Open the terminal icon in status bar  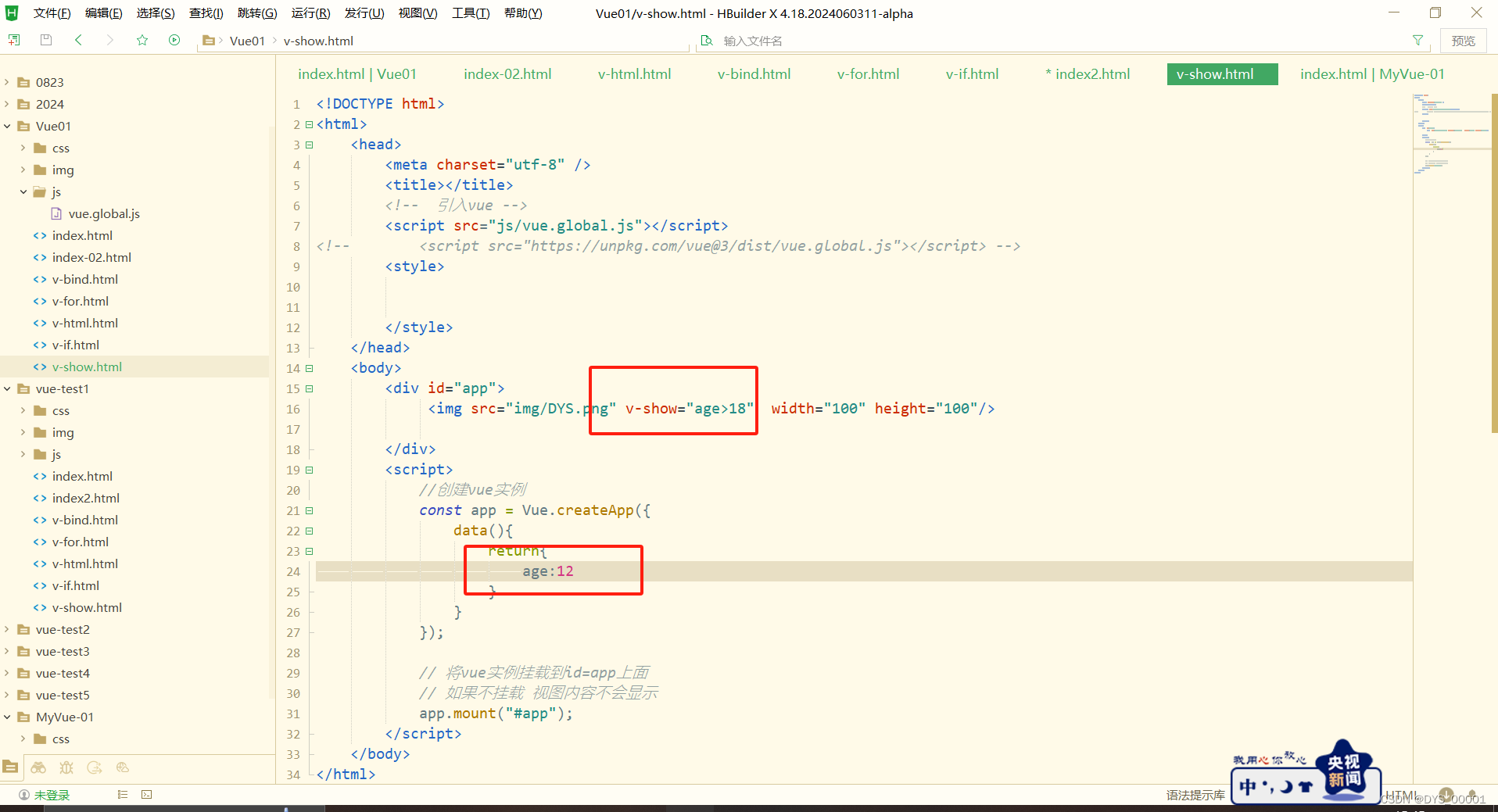click(x=147, y=795)
